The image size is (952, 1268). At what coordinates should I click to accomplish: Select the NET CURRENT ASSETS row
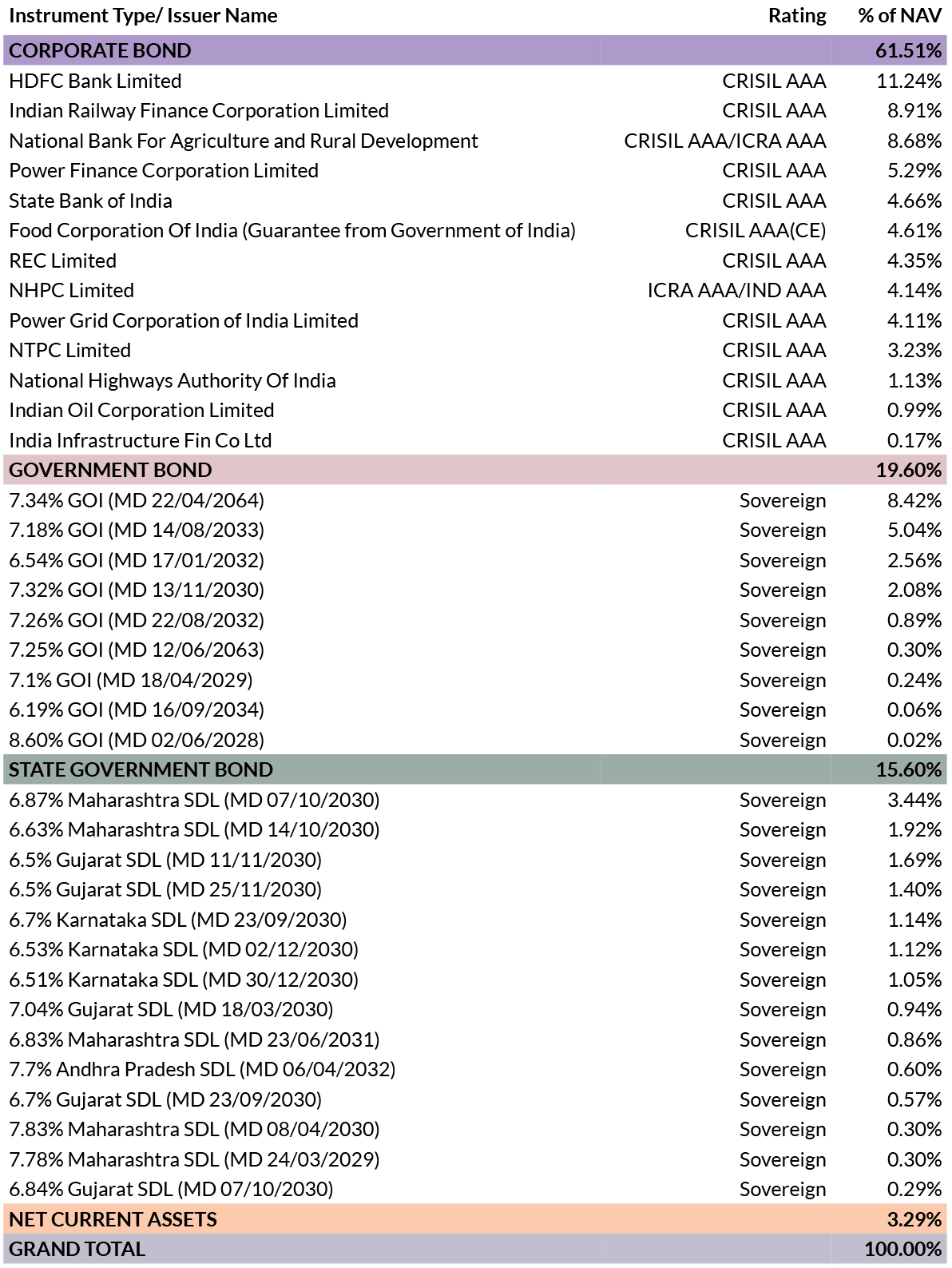[475, 1219]
